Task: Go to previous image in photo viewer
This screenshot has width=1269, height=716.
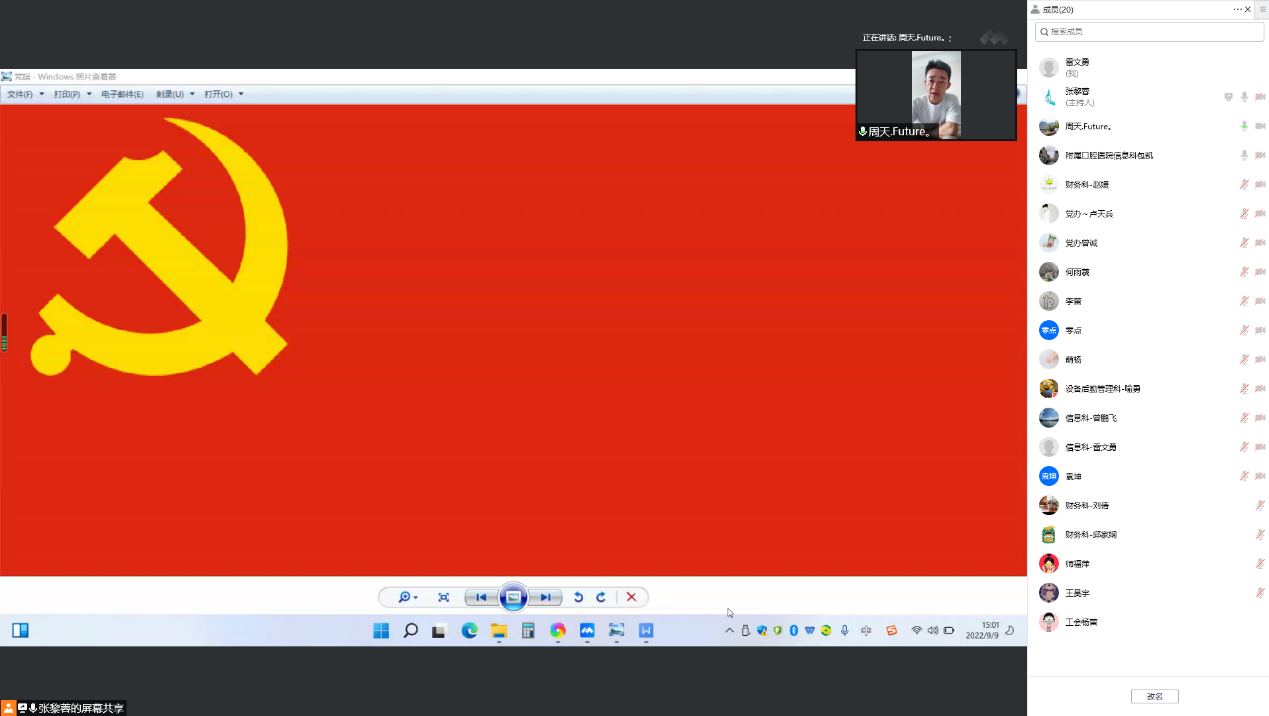Action: (x=481, y=598)
